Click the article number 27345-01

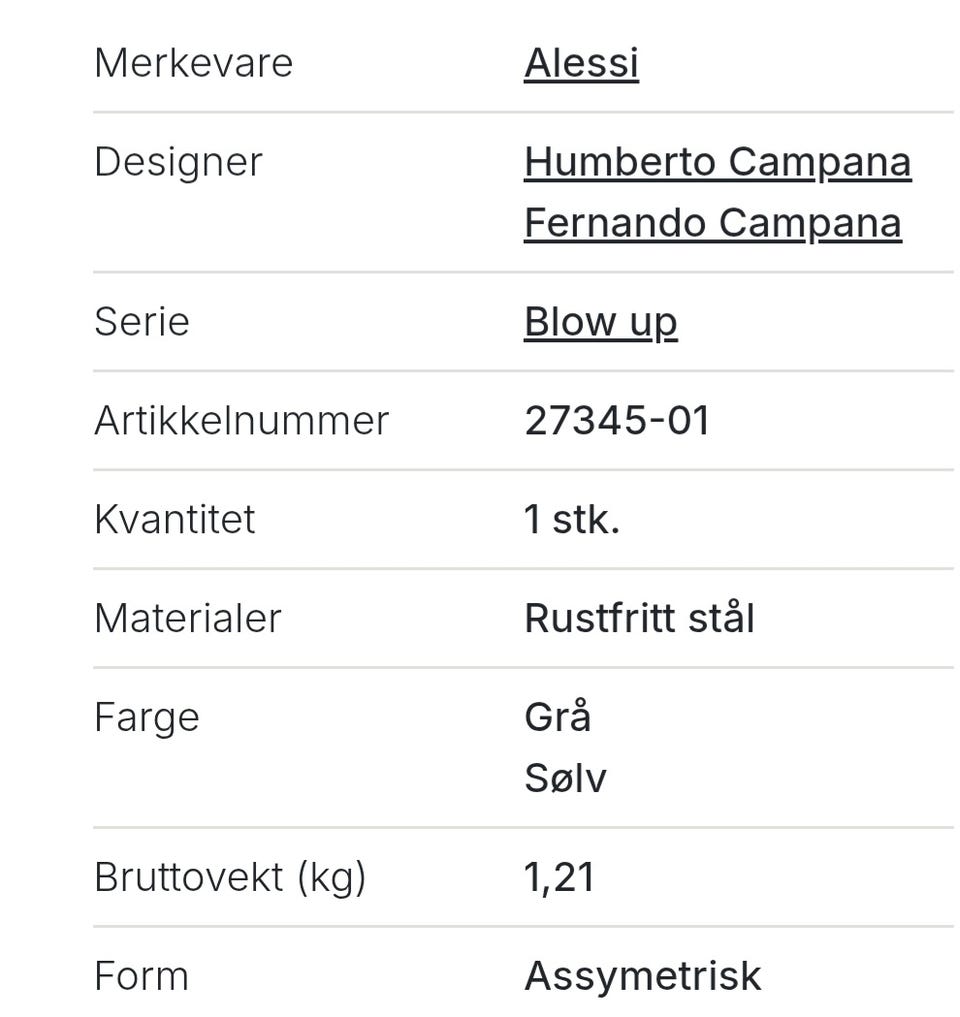point(617,420)
